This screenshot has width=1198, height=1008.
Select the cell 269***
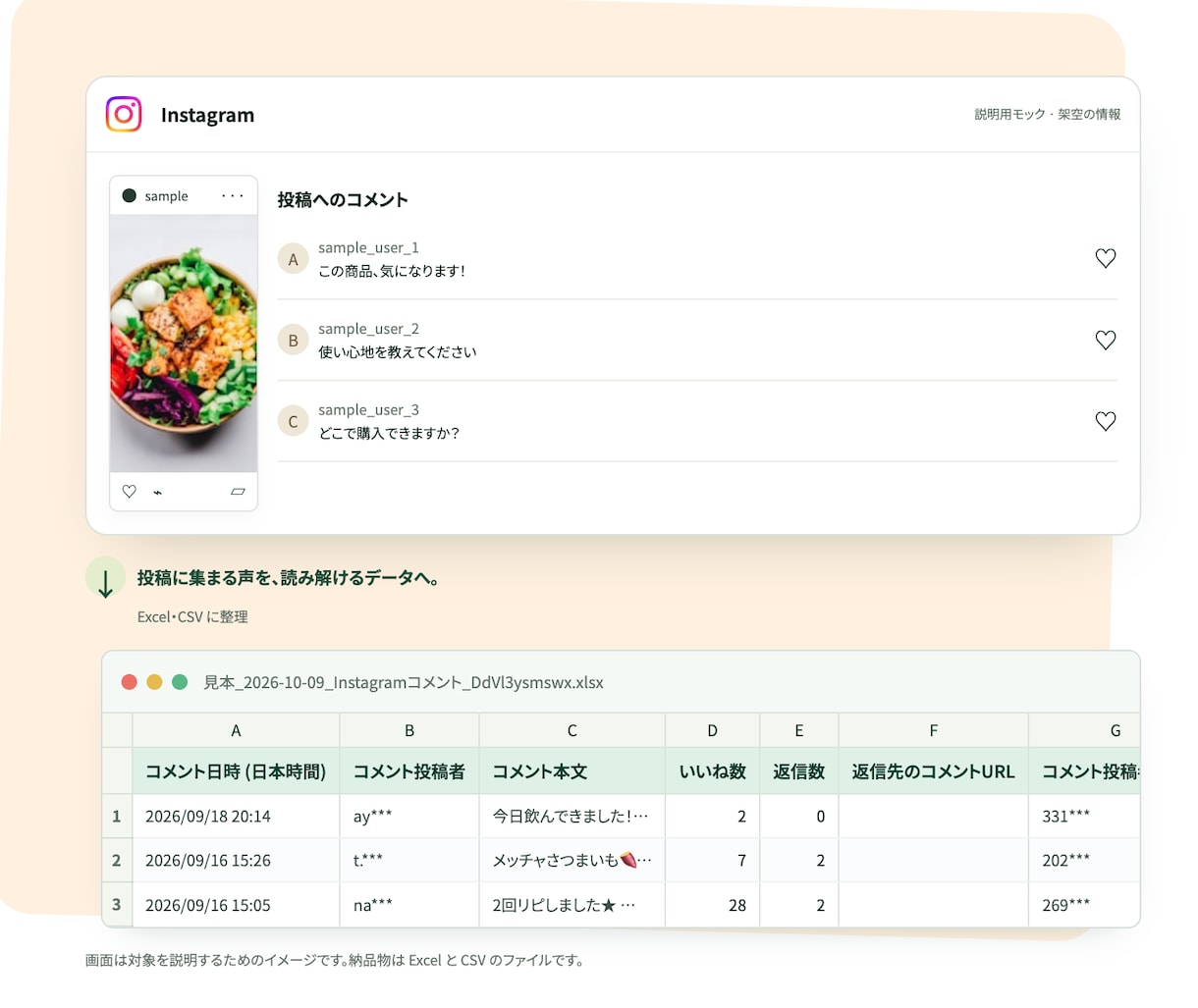pyautogui.click(x=1084, y=905)
